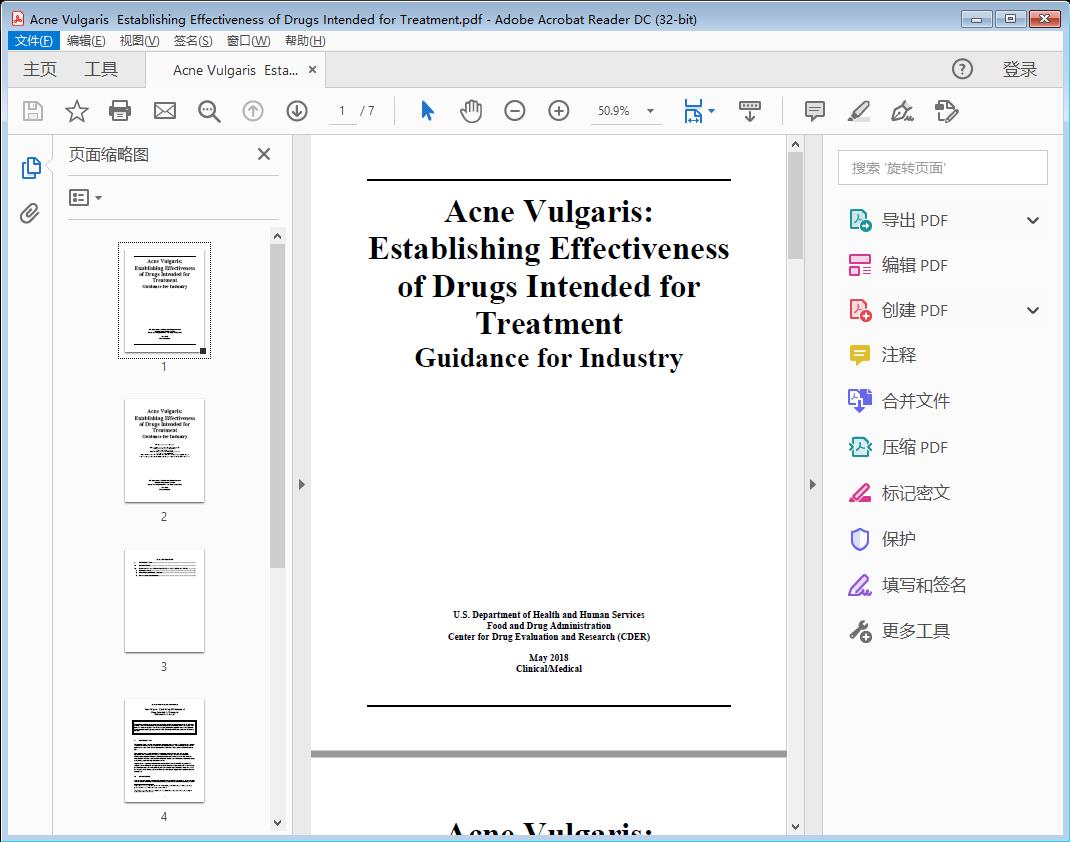Image resolution: width=1070 pixels, height=842 pixels.
Task: Select the highlight pen tool
Action: point(858,110)
